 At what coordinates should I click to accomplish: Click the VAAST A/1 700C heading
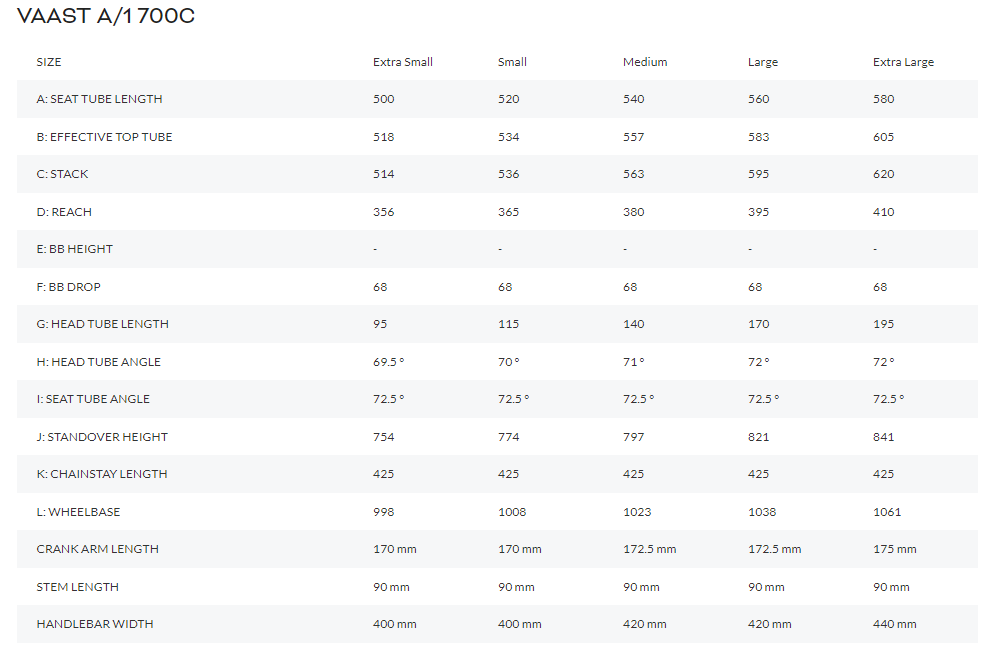click(x=106, y=17)
